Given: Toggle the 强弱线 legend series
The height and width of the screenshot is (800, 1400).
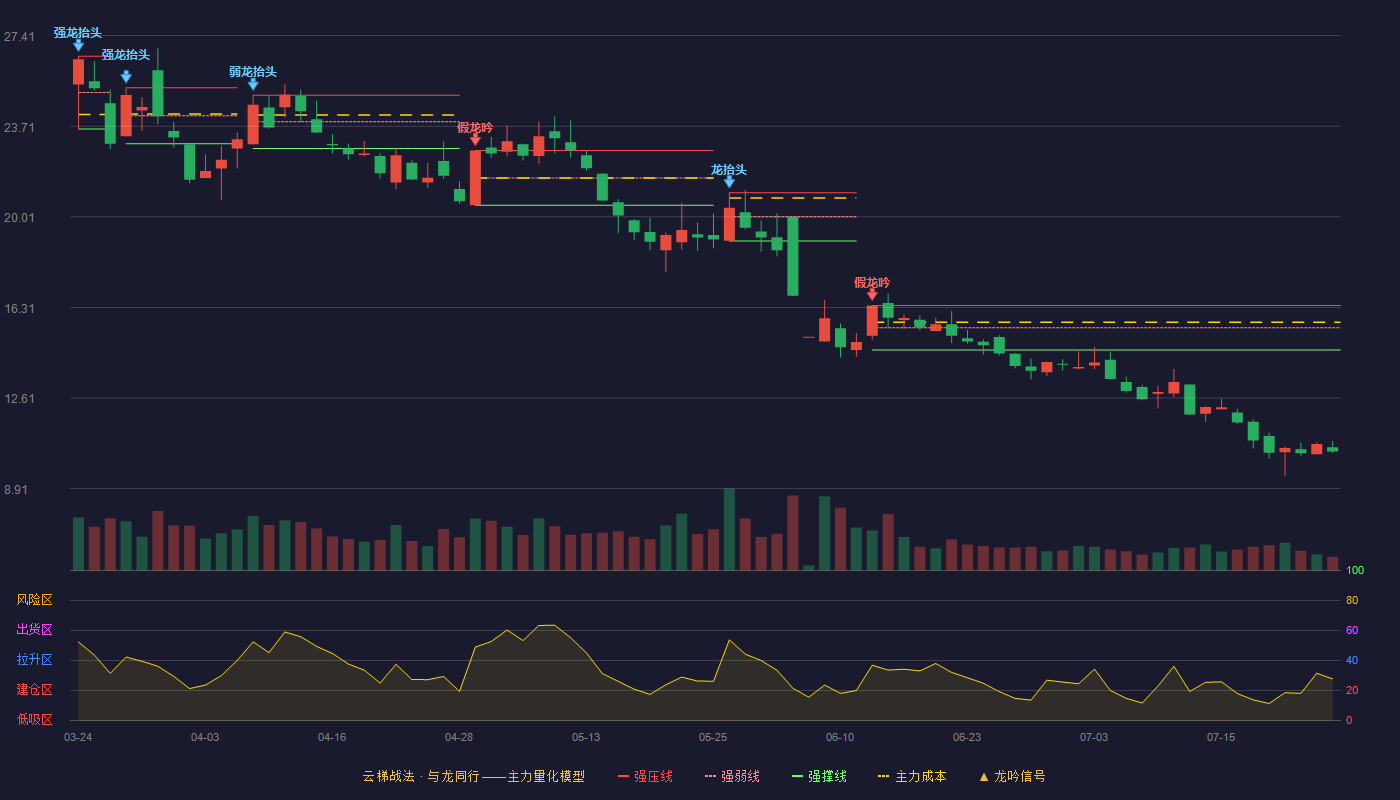Looking at the screenshot, I should [732, 776].
